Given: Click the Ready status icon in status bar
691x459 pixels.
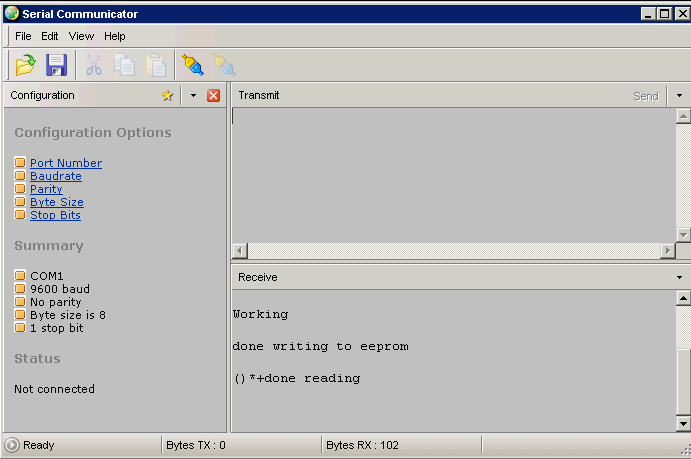Looking at the screenshot, I should coord(12,445).
